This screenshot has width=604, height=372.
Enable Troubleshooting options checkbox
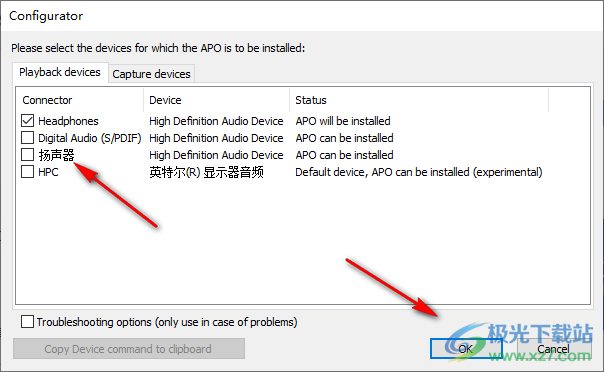tap(27, 322)
